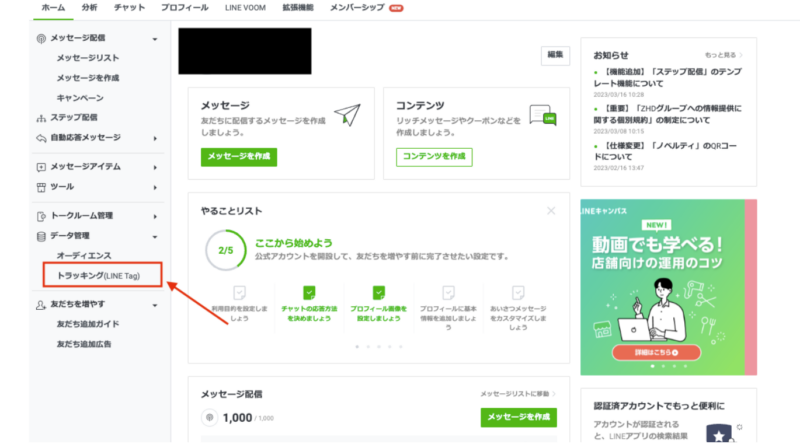Open ステップ配信 in the sidebar
The height and width of the screenshot is (444, 800).
pyautogui.click(x=74, y=117)
